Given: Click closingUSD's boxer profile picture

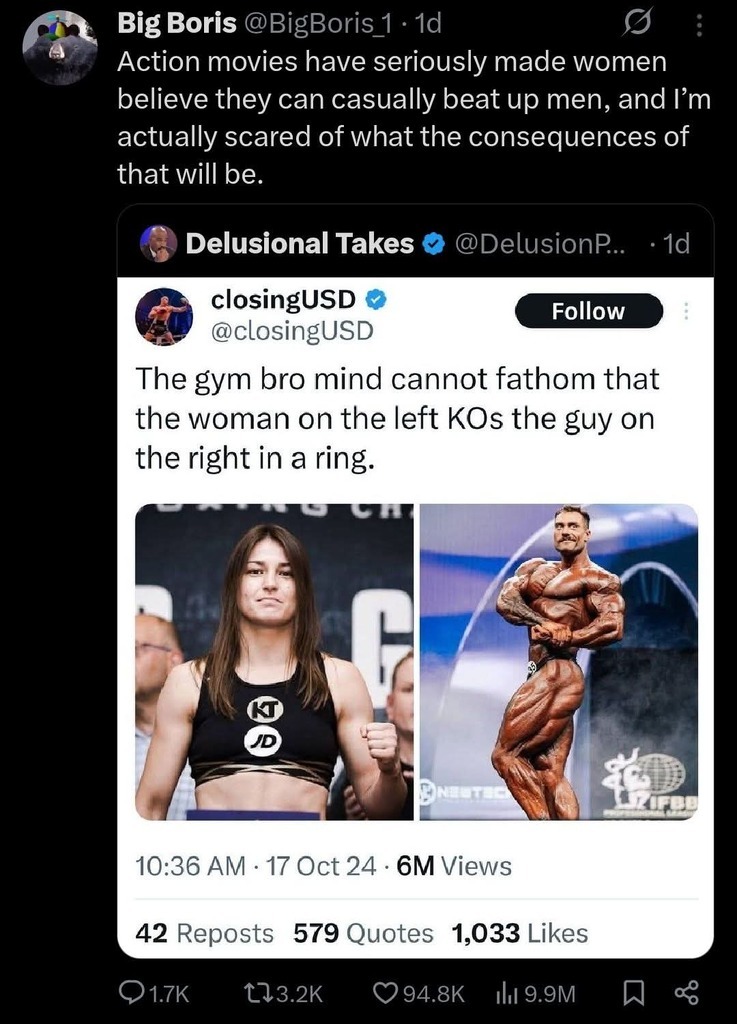Looking at the screenshot, I should (x=163, y=316).
